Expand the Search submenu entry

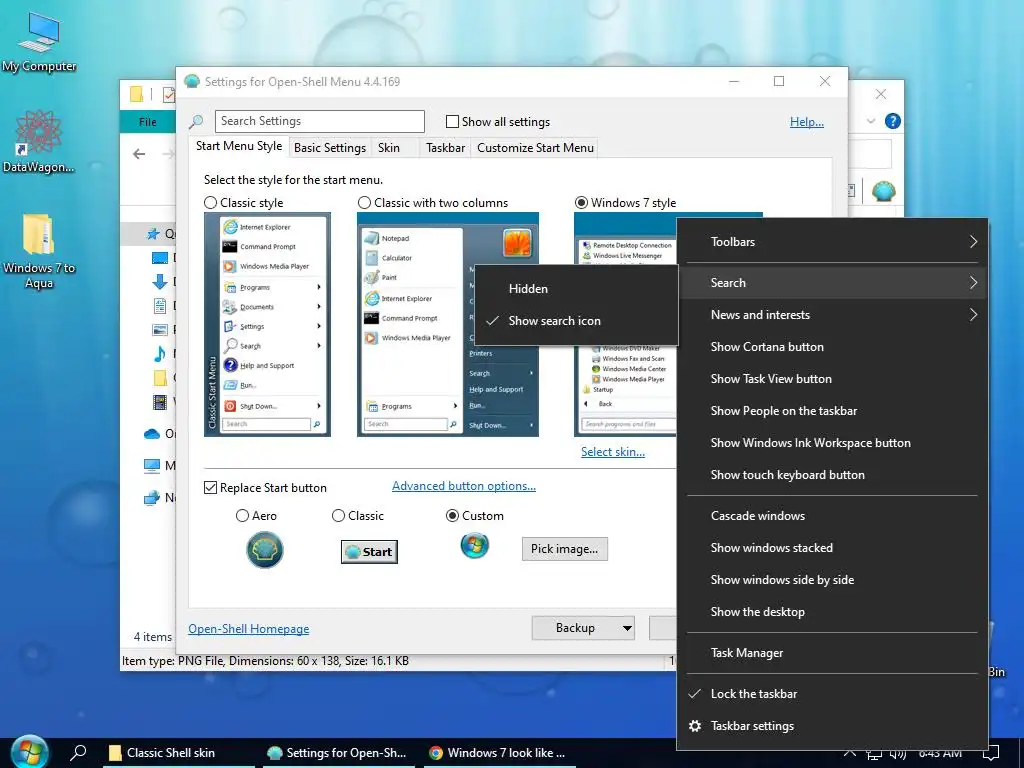(x=832, y=283)
